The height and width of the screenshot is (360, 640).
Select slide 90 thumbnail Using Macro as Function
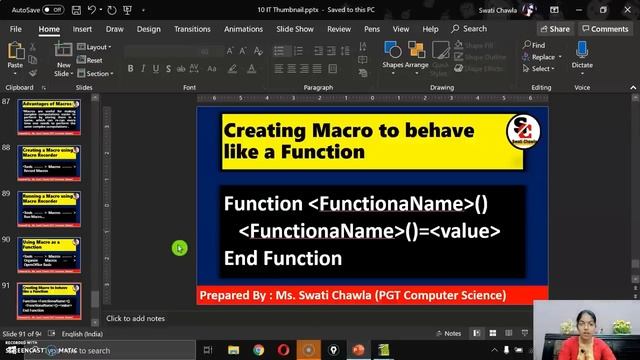click(49, 255)
